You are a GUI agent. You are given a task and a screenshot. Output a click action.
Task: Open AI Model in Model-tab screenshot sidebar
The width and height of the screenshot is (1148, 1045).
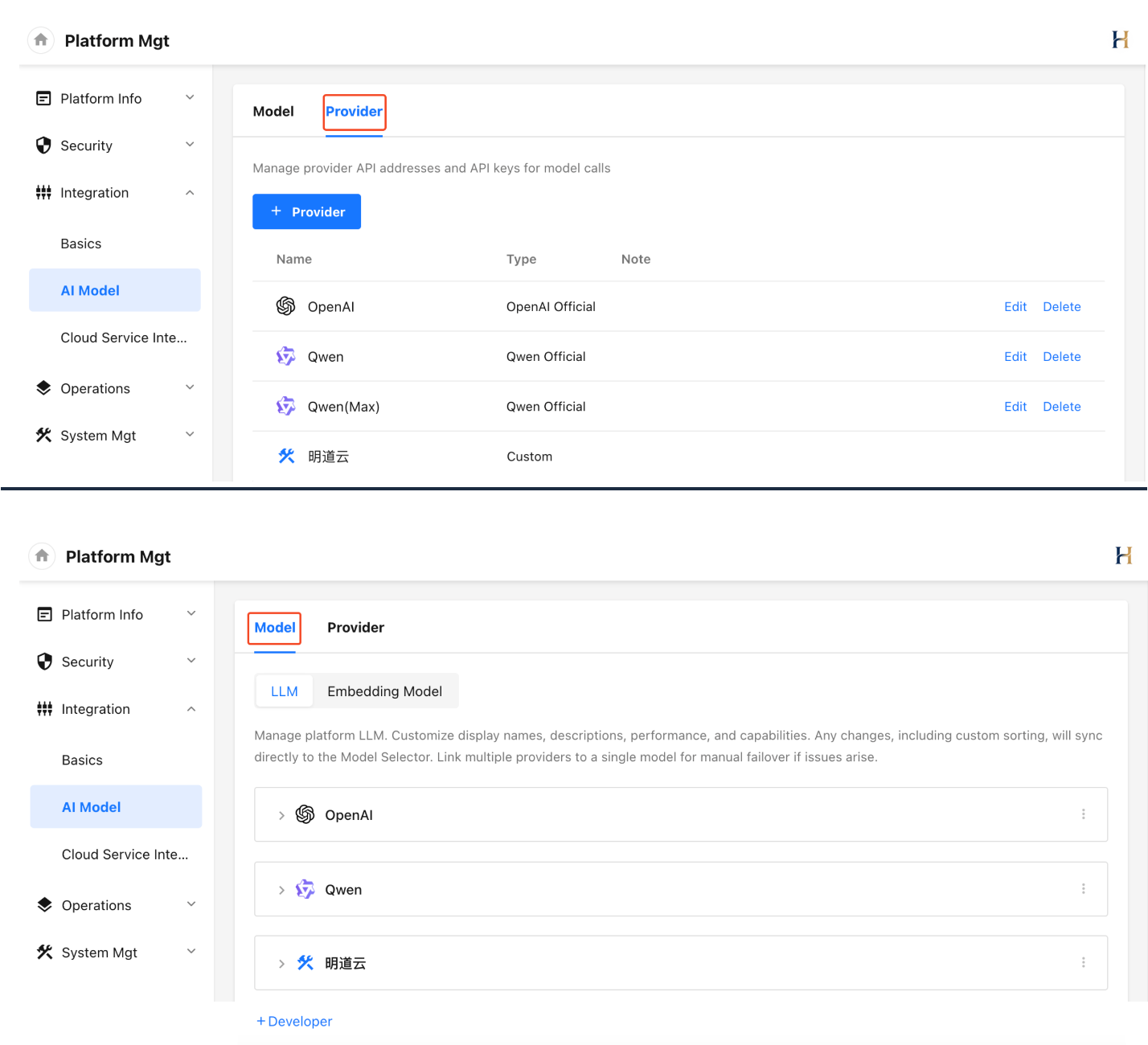click(117, 807)
